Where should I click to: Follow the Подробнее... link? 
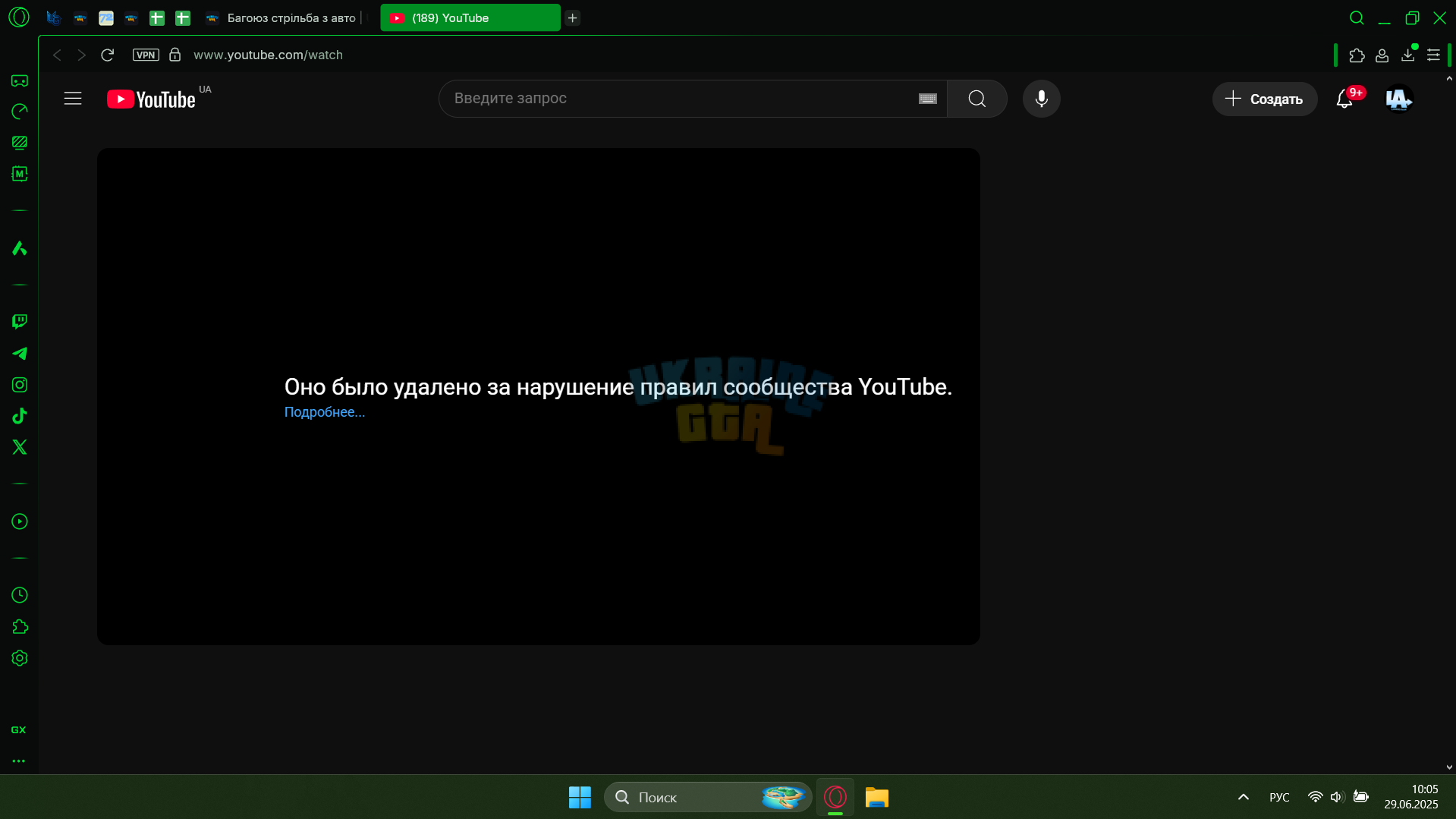[325, 412]
